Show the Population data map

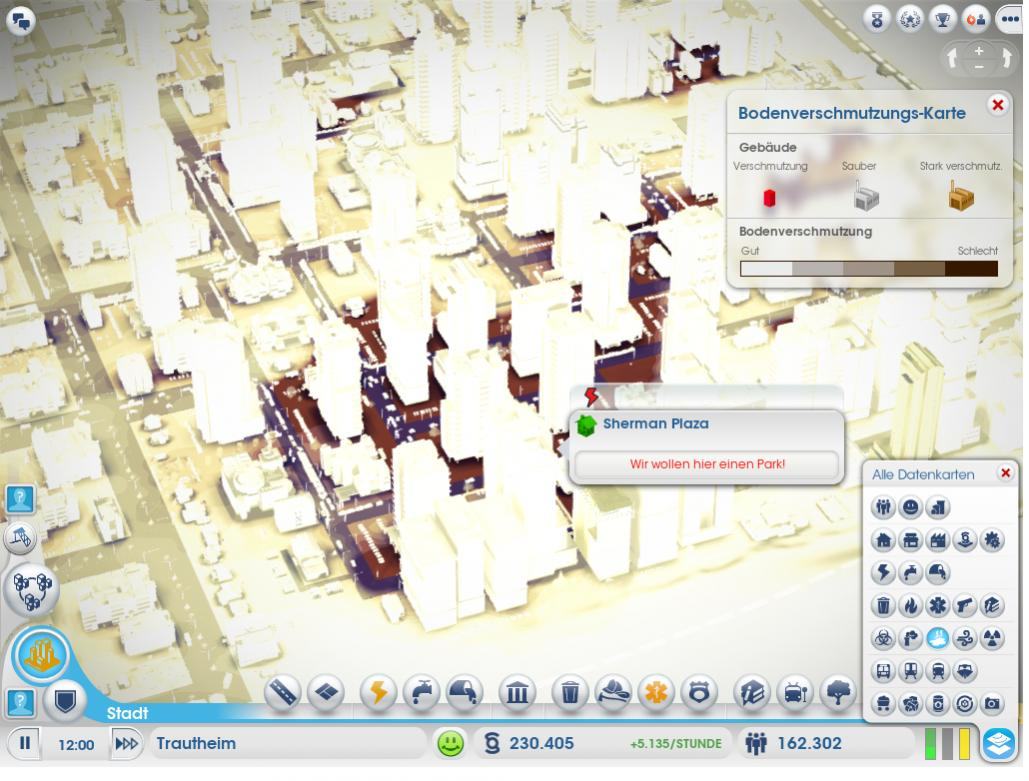(x=883, y=507)
